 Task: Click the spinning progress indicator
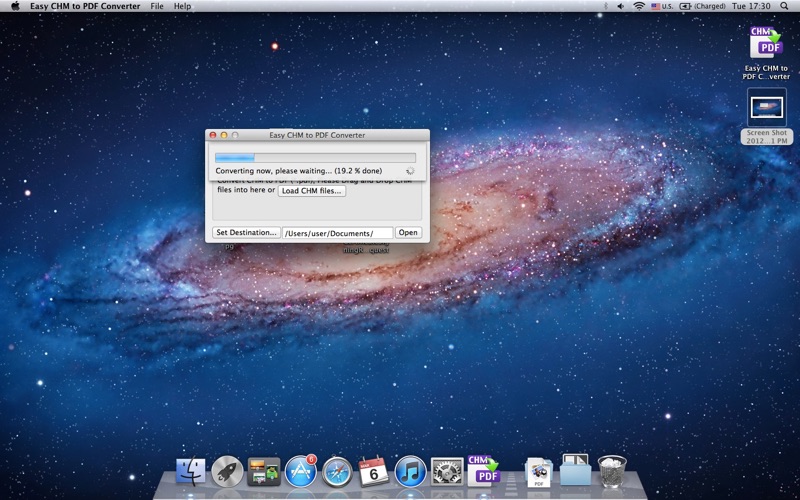(410, 171)
